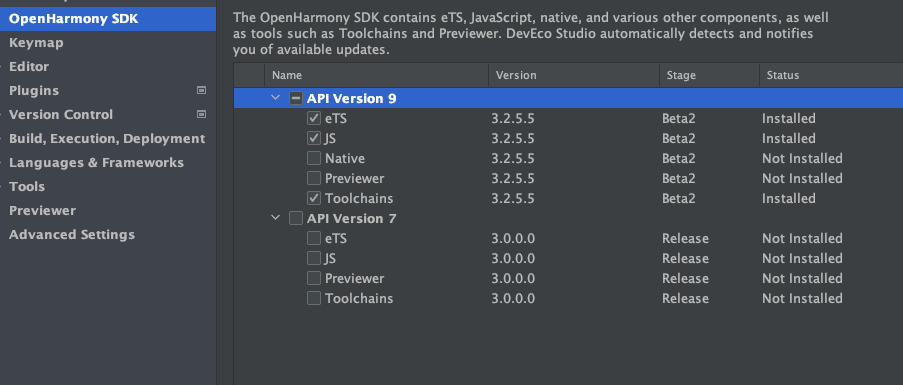Click Toolchains 3.0.0.0 version cell

(513, 299)
